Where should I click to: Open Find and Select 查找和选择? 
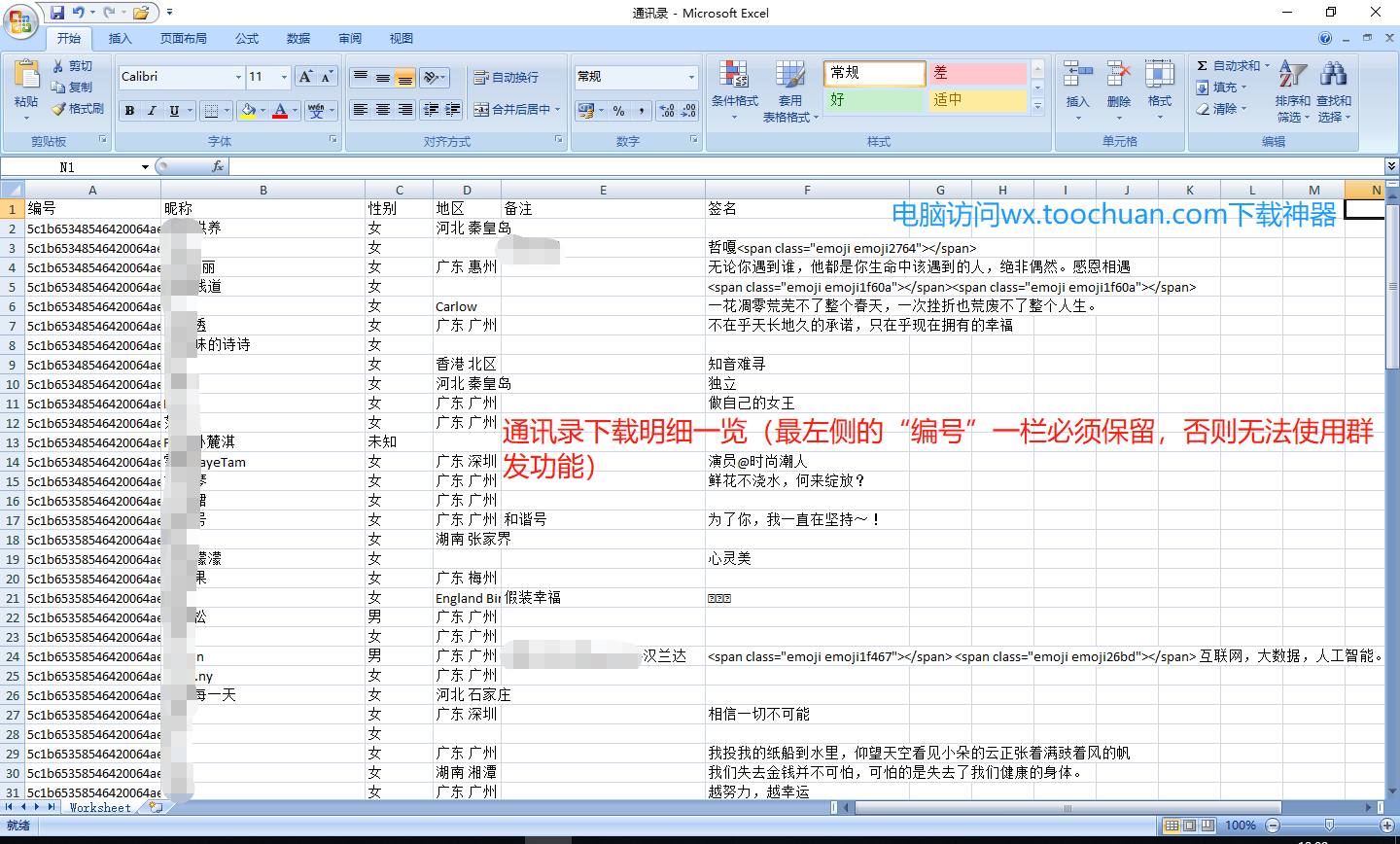(x=1334, y=89)
